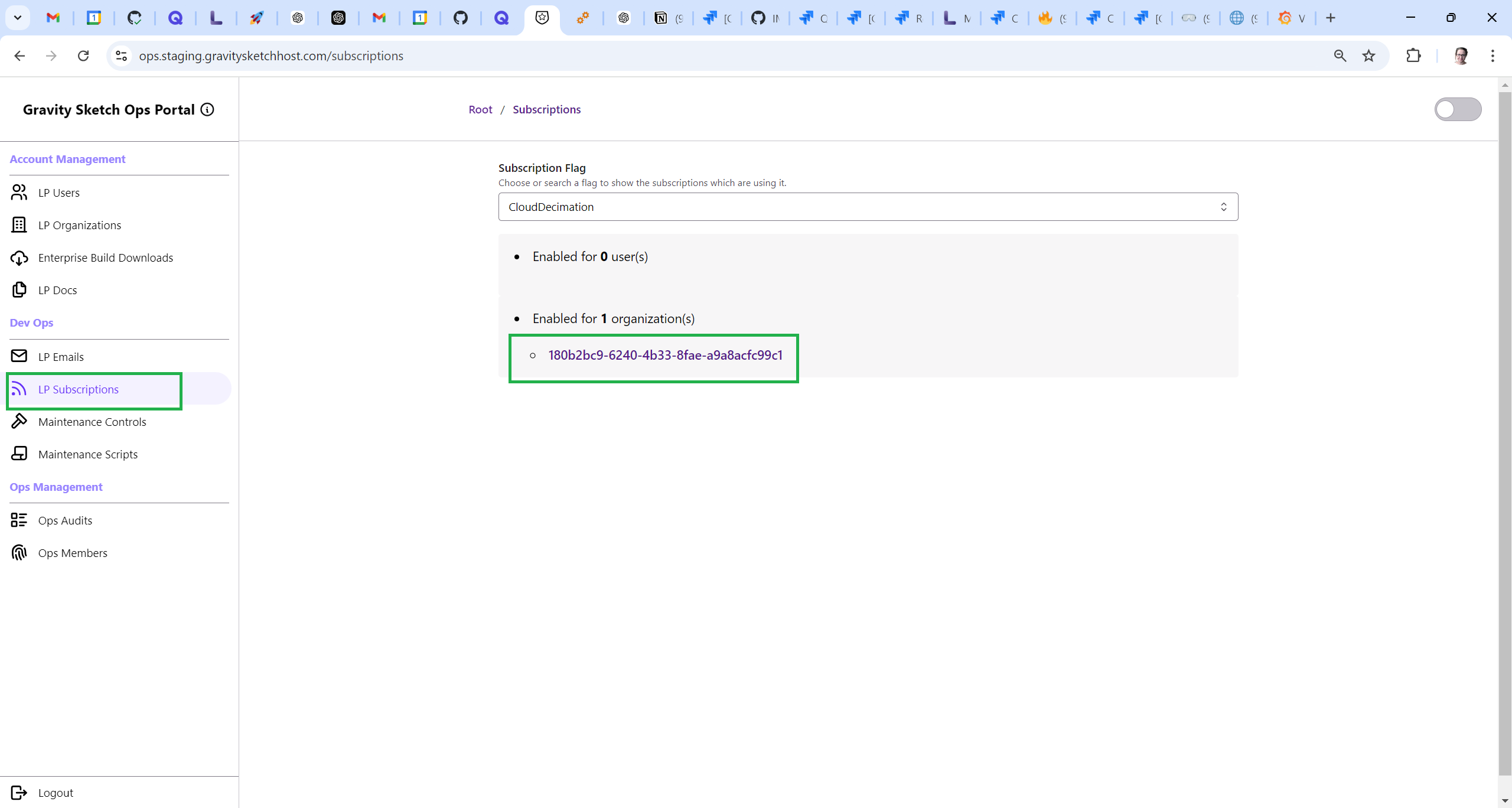This screenshot has height=808, width=1512.
Task: Go to Enterprise Build Downloads
Action: (x=105, y=258)
